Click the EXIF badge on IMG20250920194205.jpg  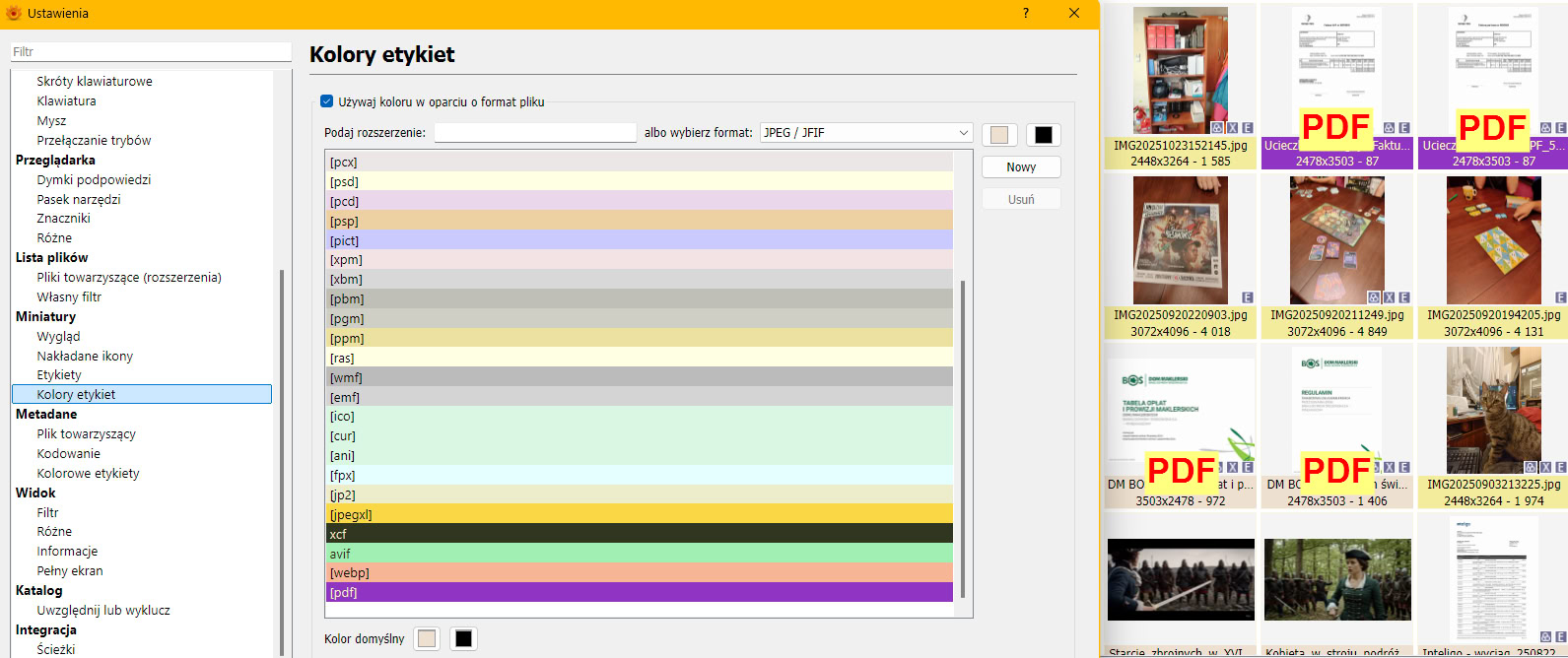point(1560,297)
